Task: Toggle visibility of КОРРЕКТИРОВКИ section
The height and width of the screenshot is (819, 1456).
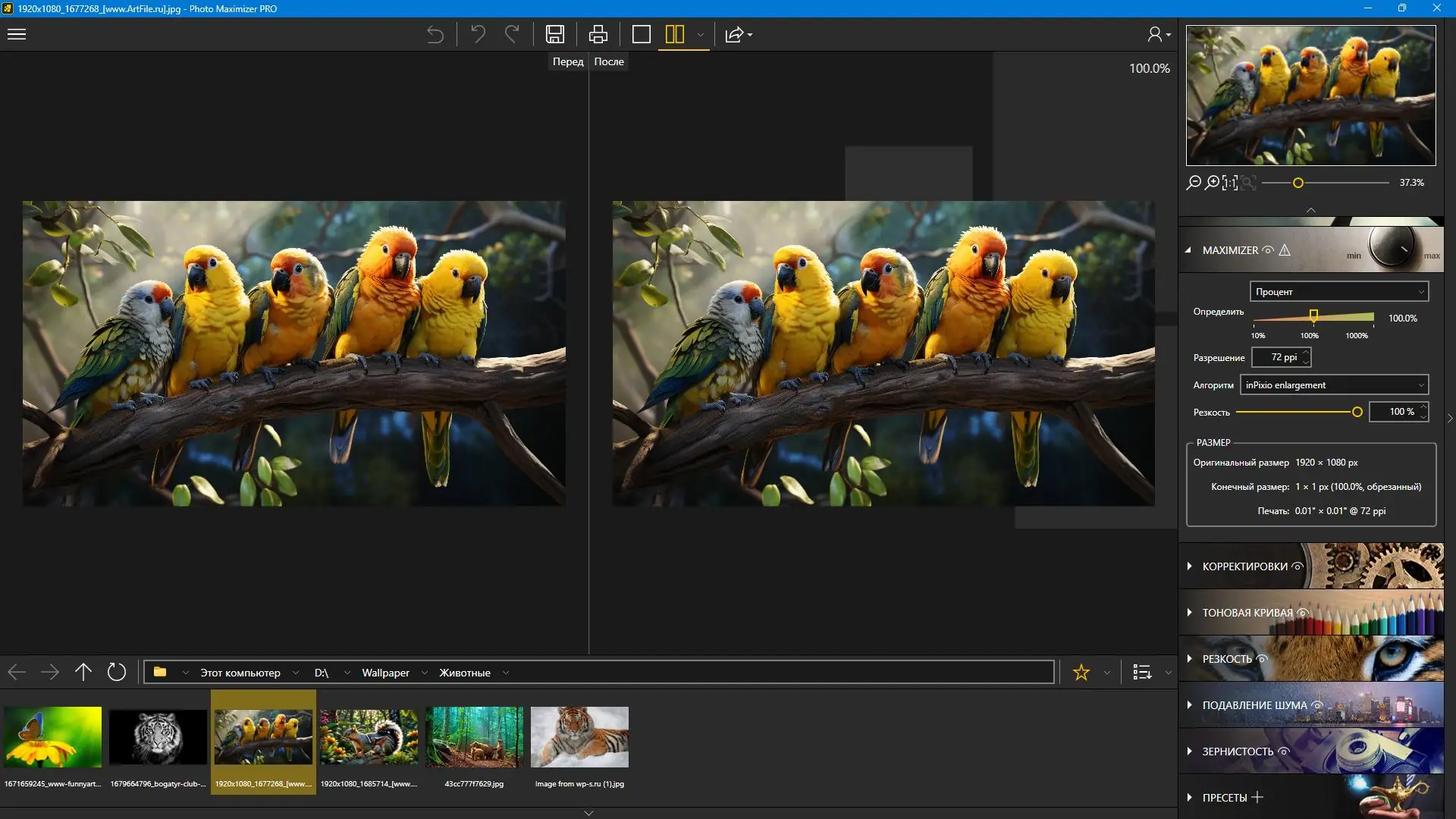Action: click(x=1298, y=566)
